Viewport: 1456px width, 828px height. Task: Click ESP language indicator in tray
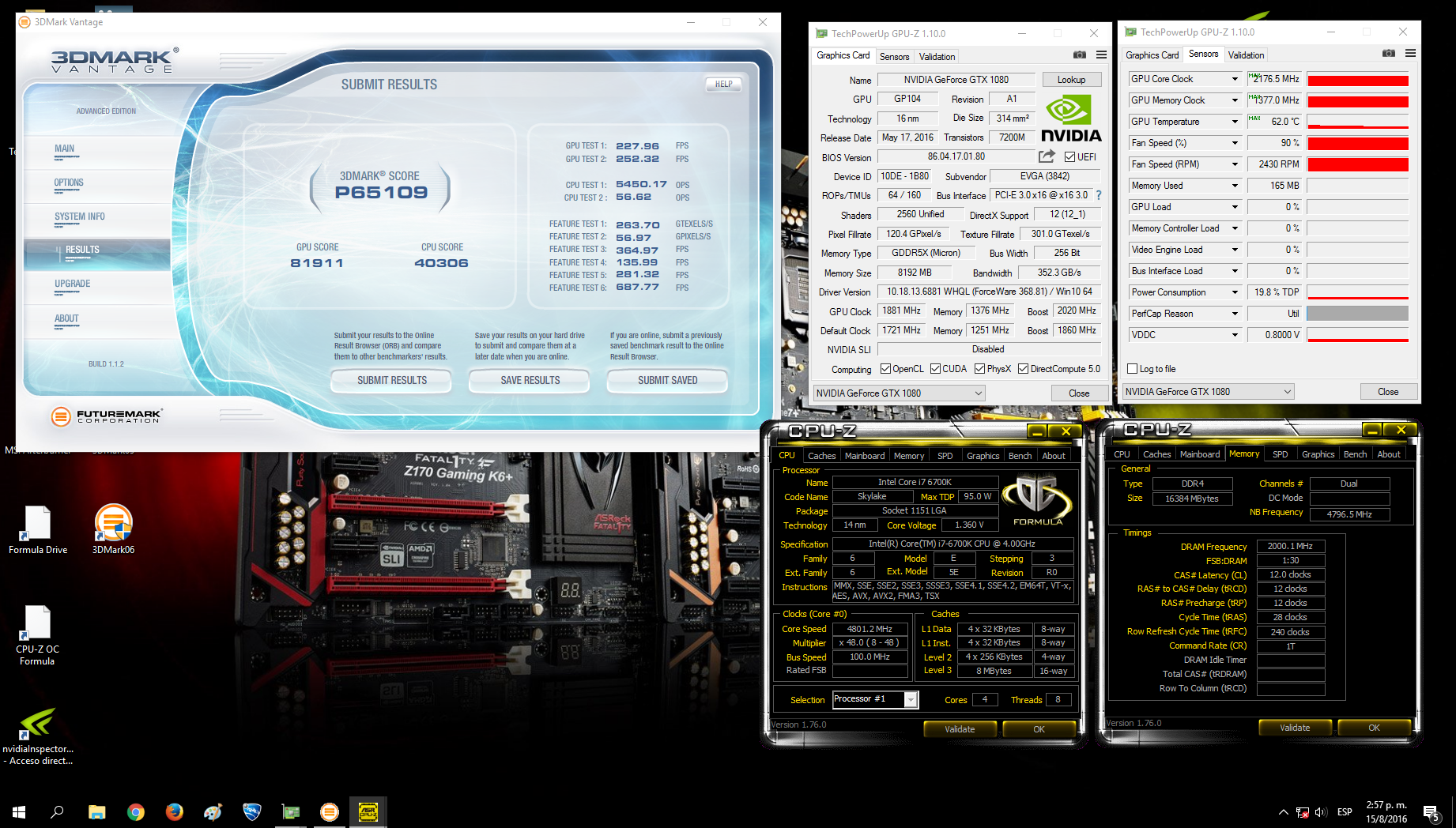[x=1345, y=812]
